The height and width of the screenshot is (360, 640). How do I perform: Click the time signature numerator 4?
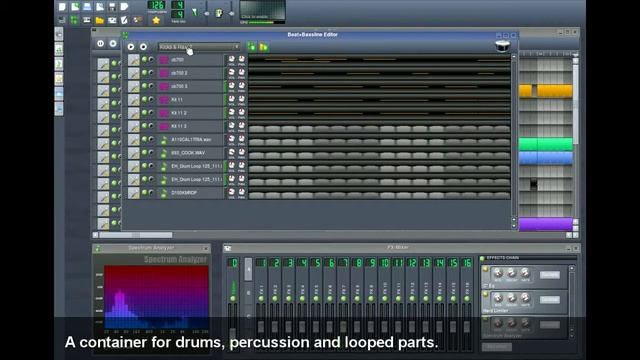(x=178, y=5)
